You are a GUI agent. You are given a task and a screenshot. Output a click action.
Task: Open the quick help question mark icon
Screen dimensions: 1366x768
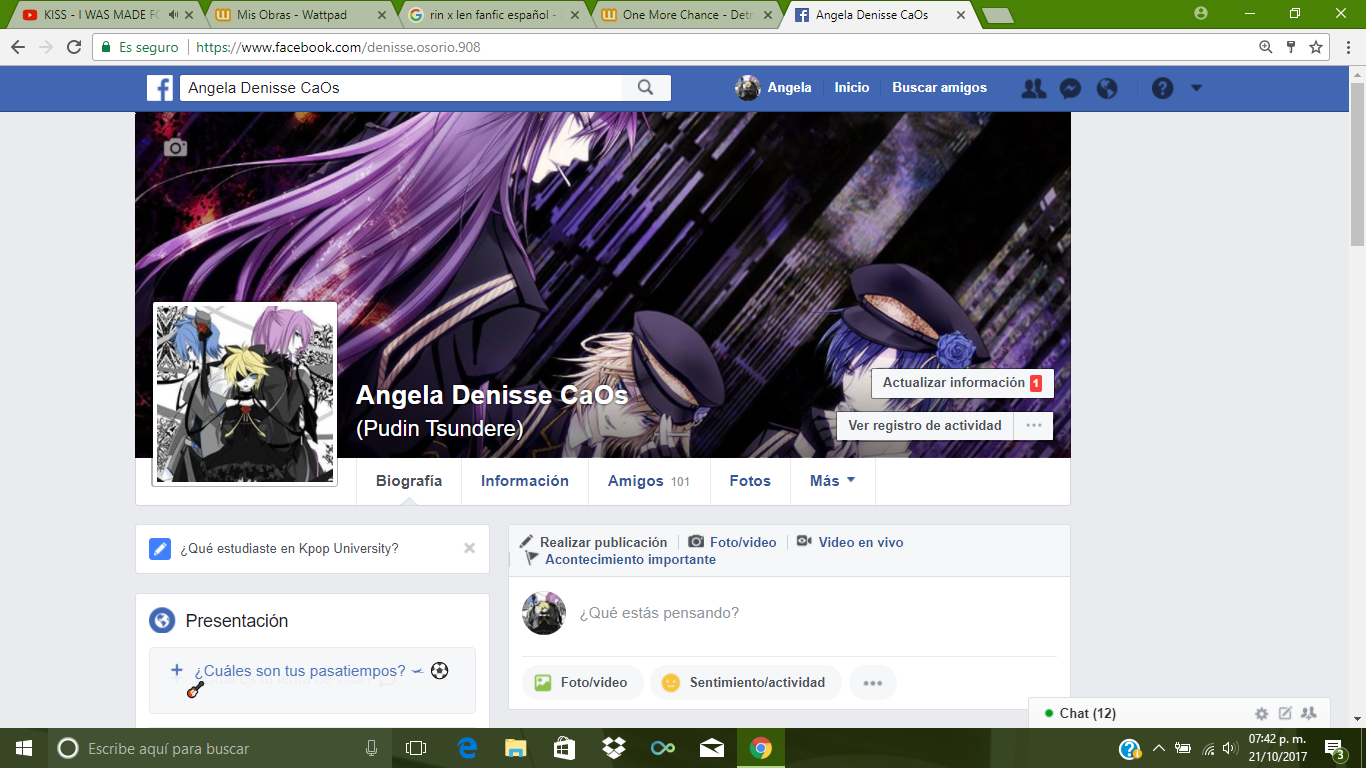point(1162,88)
